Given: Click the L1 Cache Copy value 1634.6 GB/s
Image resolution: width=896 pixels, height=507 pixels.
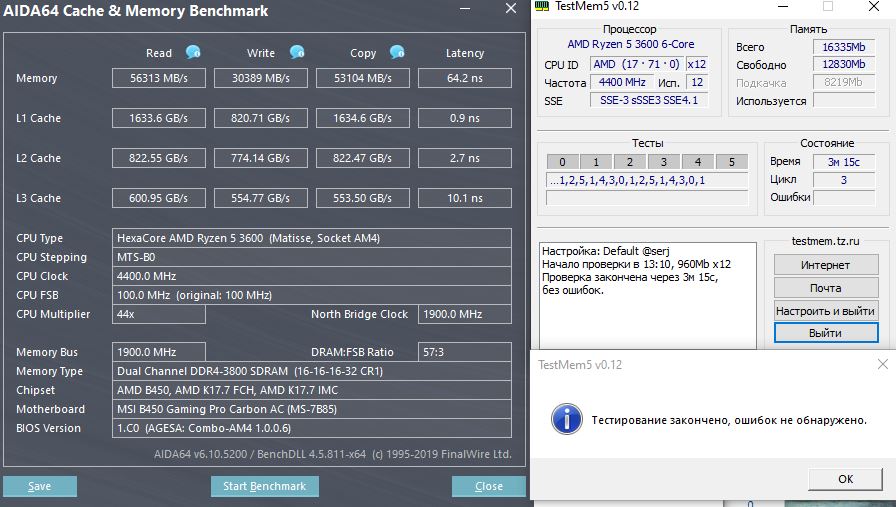Looking at the screenshot, I should tap(363, 118).
